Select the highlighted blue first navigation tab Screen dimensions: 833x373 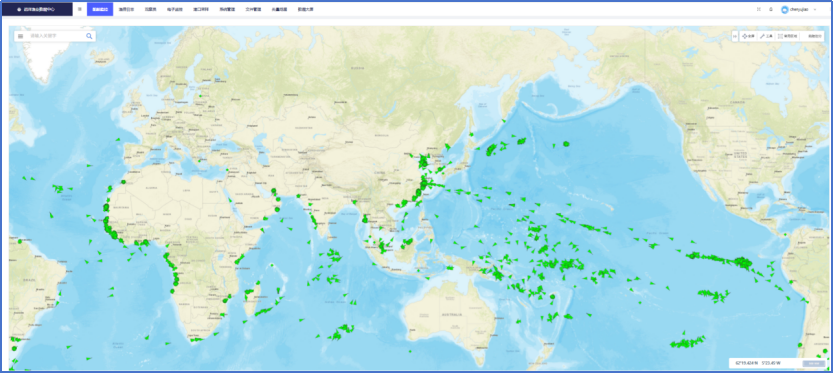(100, 9)
